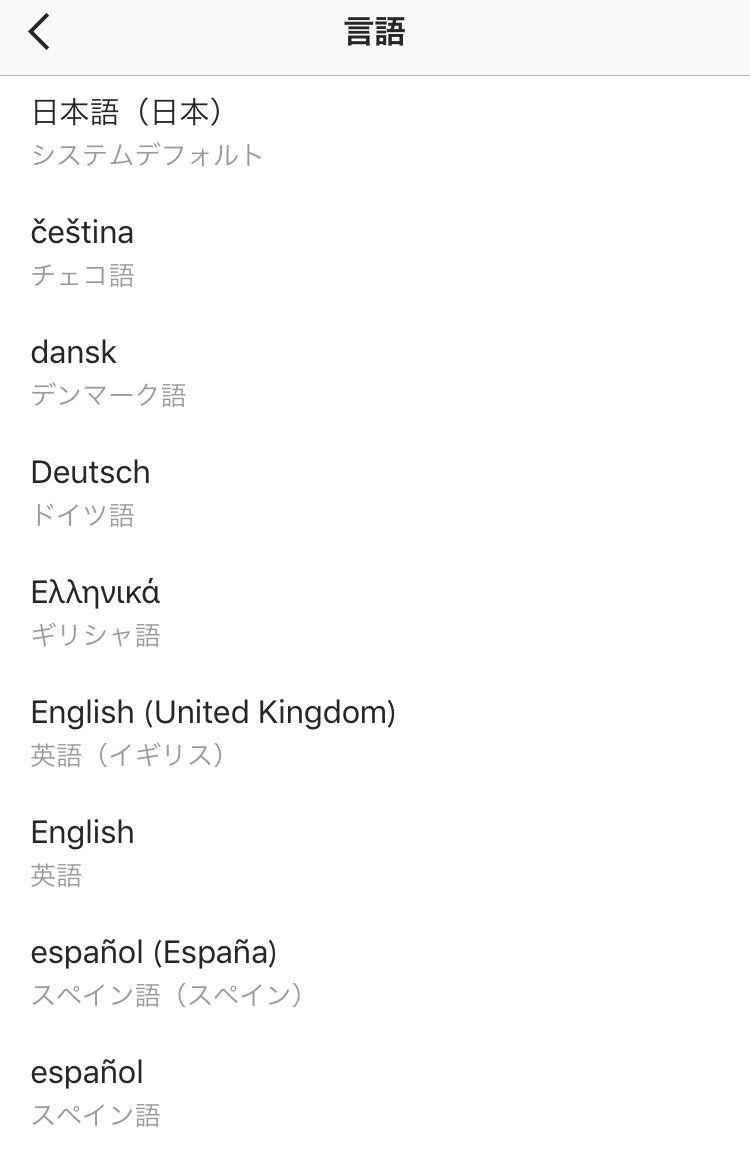Tap the back arrow icon

[39, 33]
